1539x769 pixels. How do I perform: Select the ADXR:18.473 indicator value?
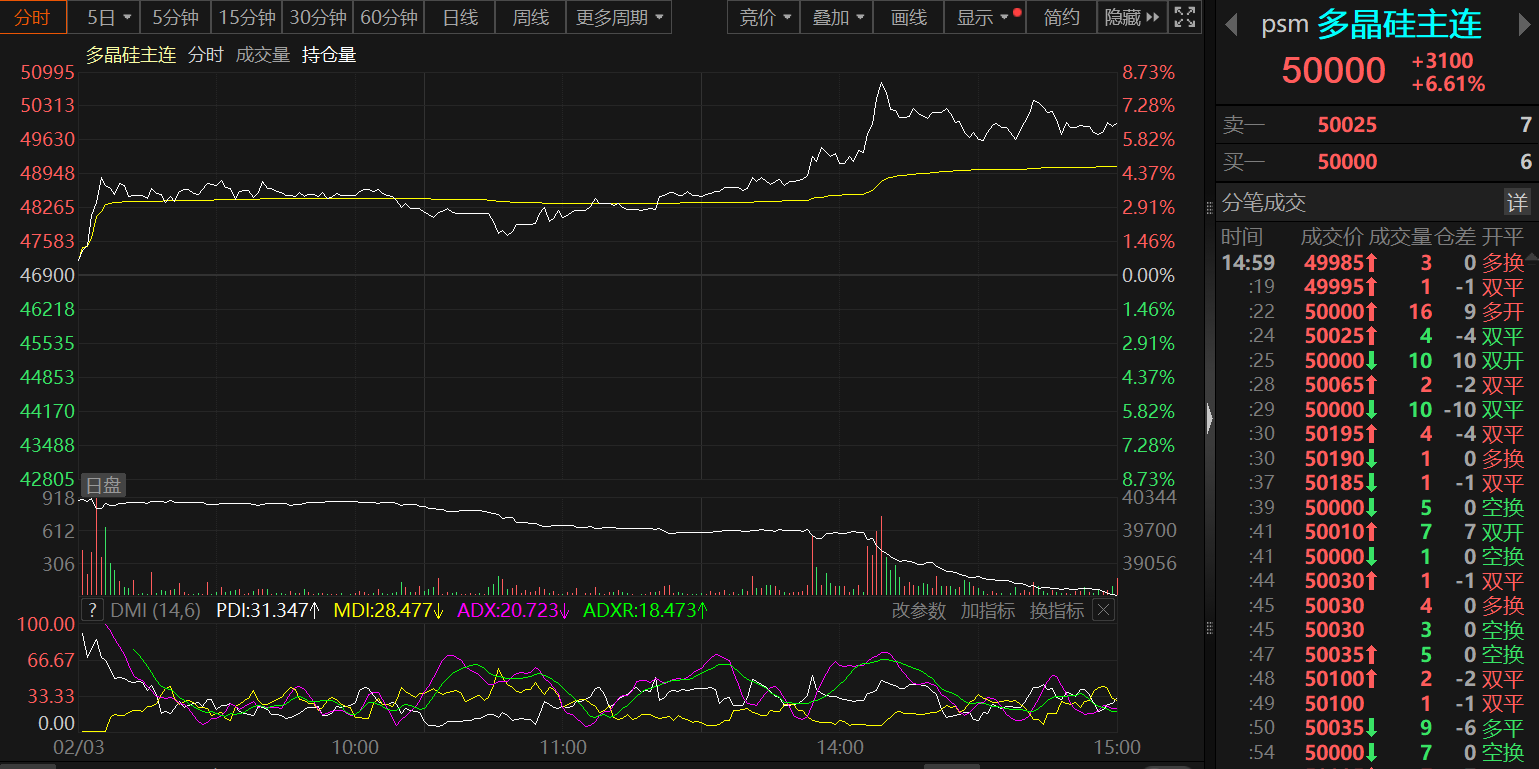[x=647, y=610]
